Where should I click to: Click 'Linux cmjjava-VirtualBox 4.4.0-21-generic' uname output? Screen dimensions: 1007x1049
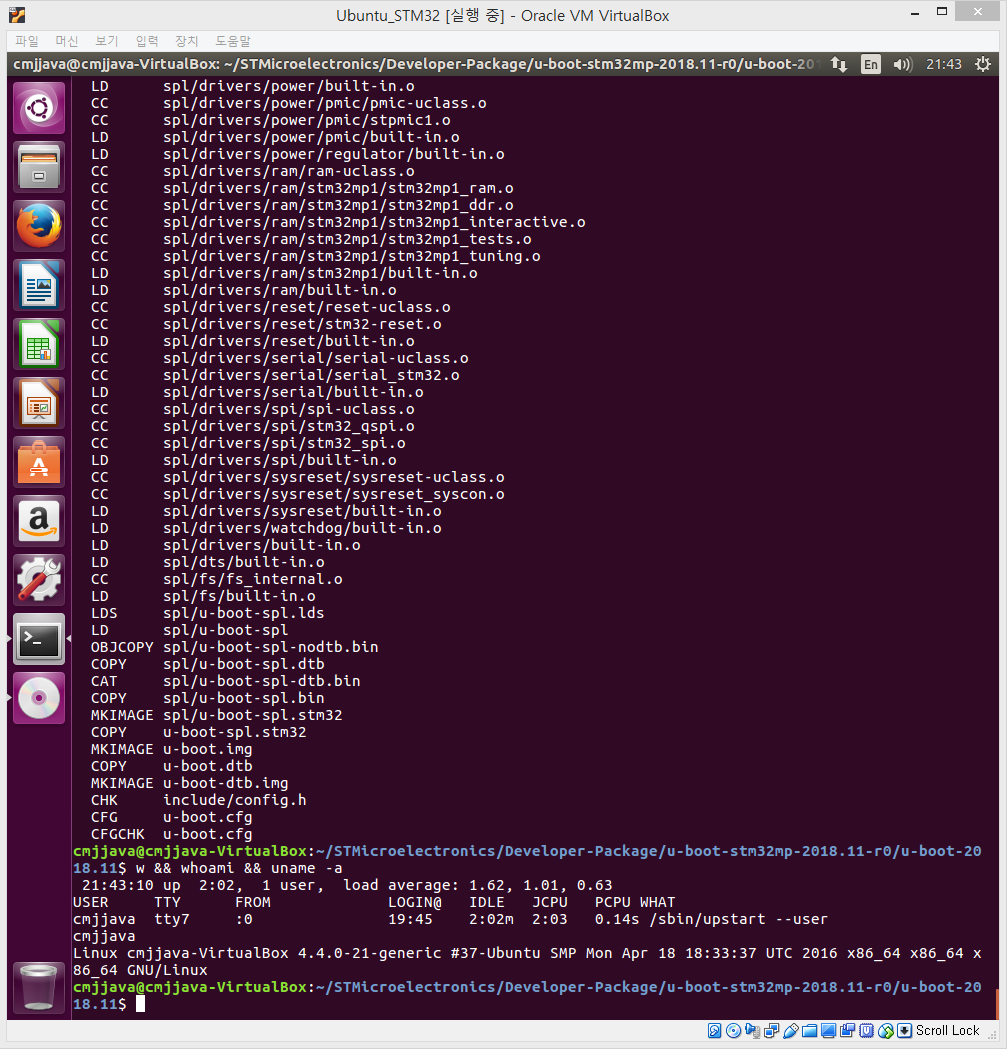coord(258,953)
